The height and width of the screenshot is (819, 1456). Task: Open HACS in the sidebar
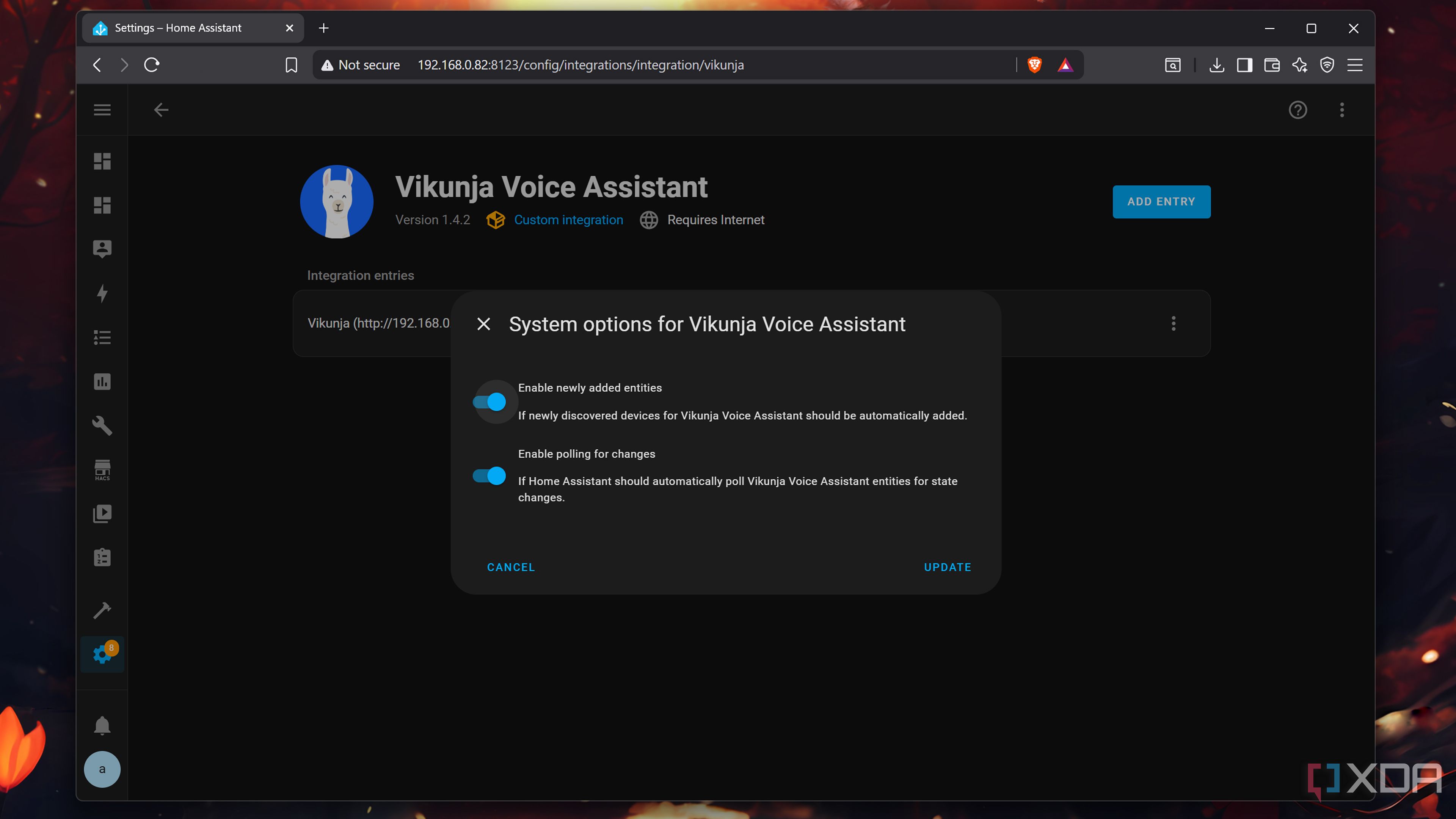point(102,470)
